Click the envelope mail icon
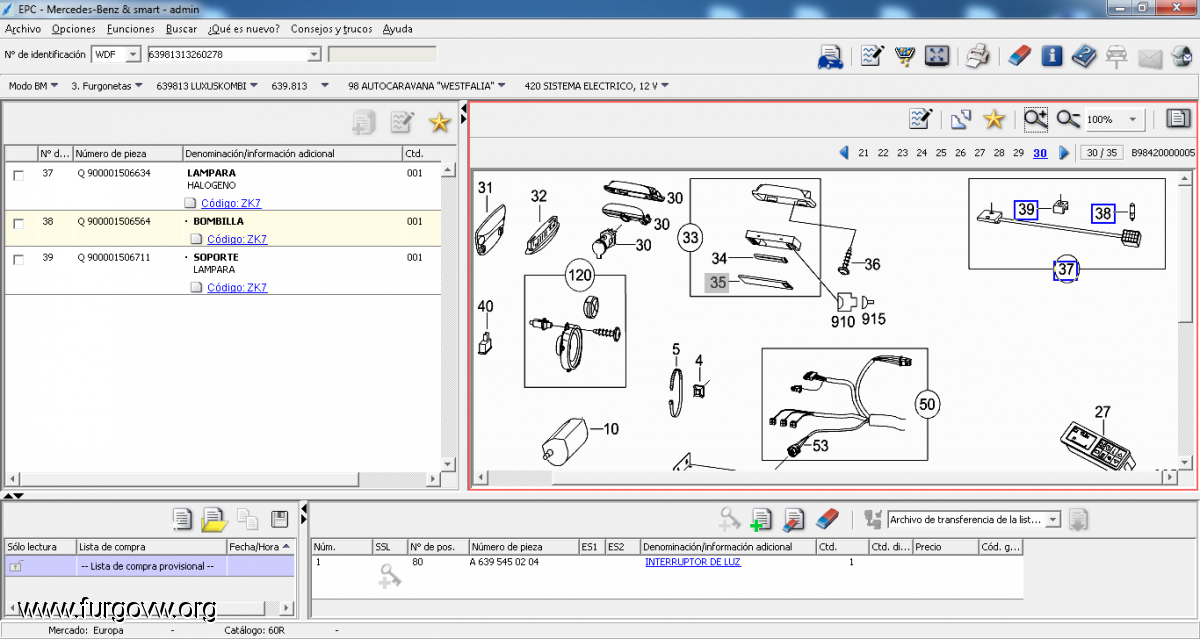Viewport: 1200px width, 639px height. tap(1150, 57)
